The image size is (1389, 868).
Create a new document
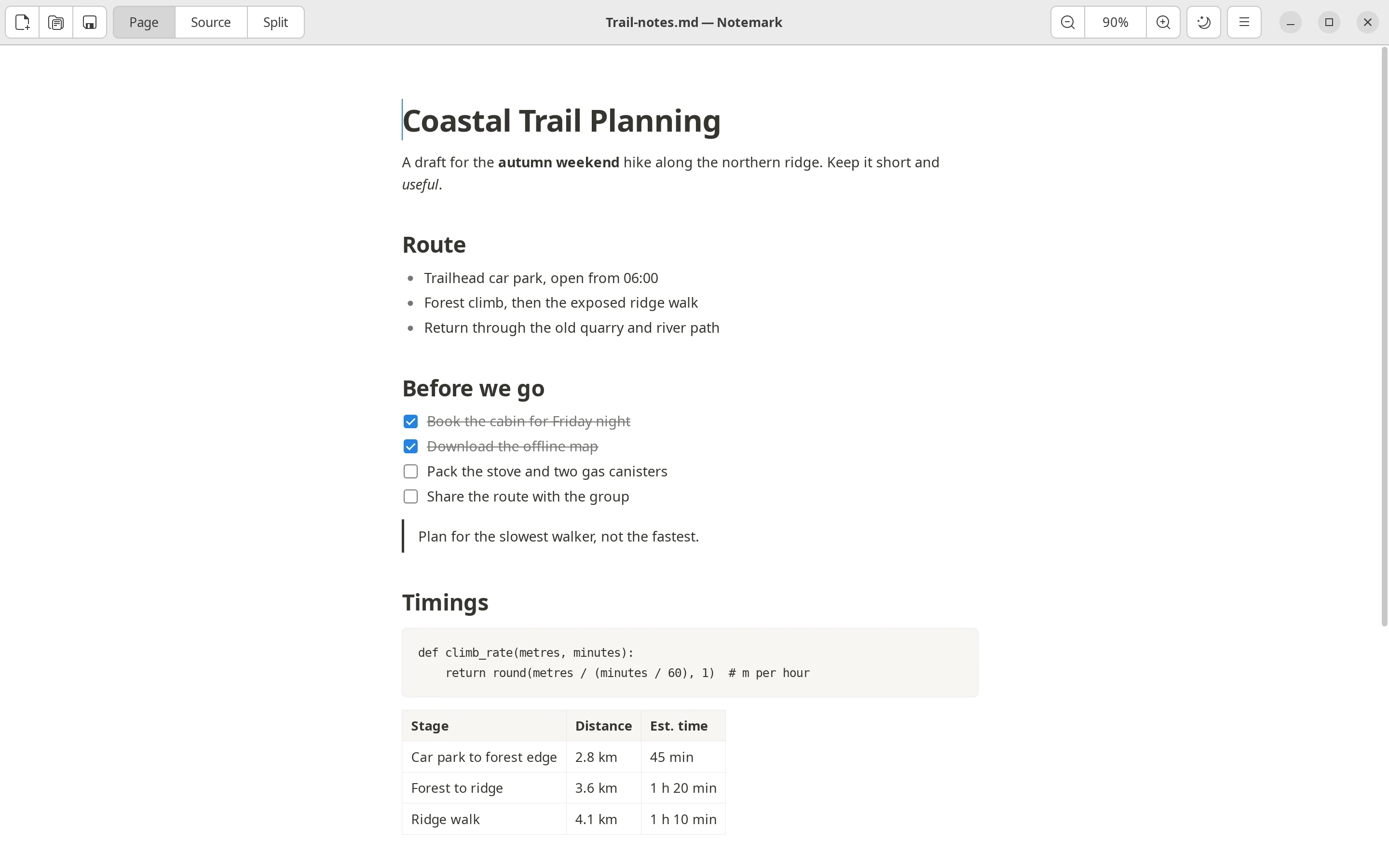(x=22, y=22)
